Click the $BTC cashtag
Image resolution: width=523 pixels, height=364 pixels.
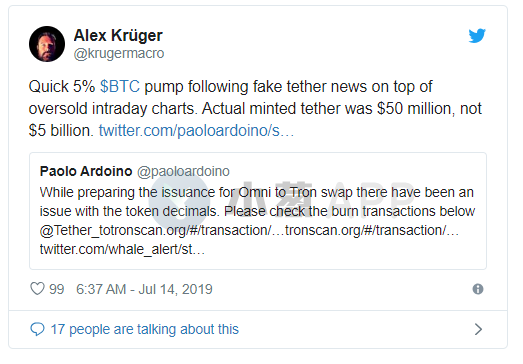coord(120,87)
